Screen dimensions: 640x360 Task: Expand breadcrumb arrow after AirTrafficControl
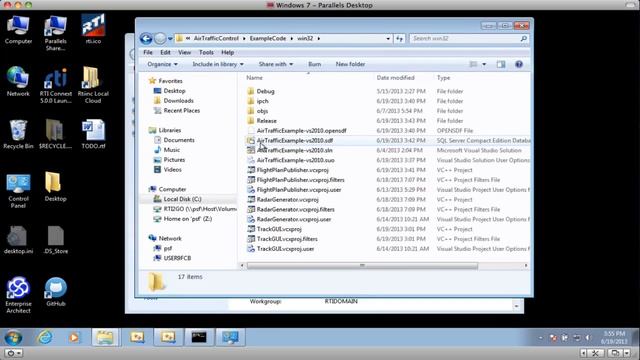(x=244, y=38)
